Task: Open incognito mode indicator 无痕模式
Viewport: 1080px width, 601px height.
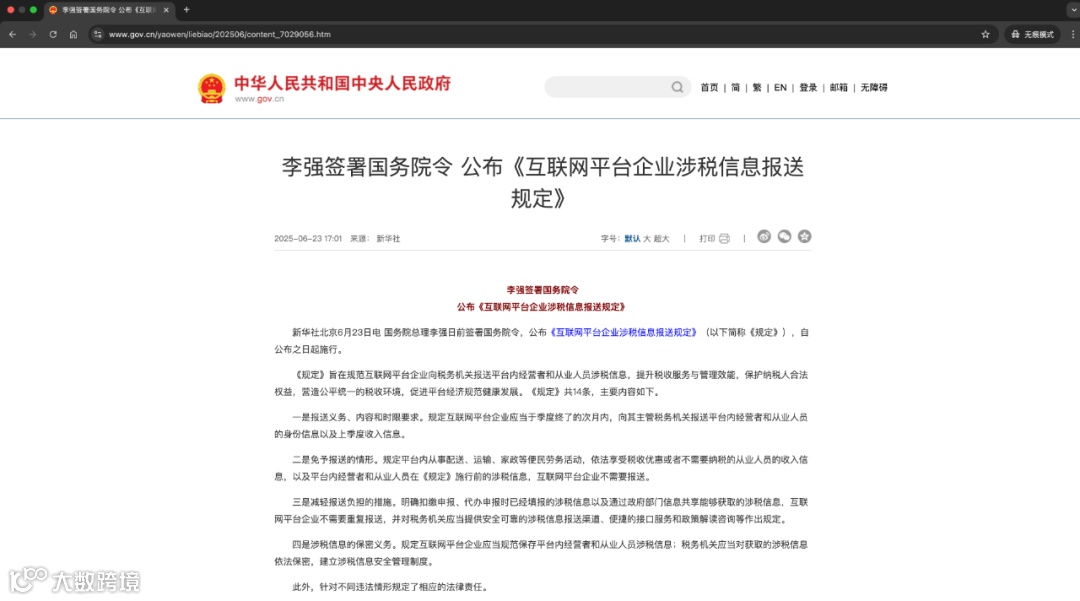Action: coord(1032,34)
